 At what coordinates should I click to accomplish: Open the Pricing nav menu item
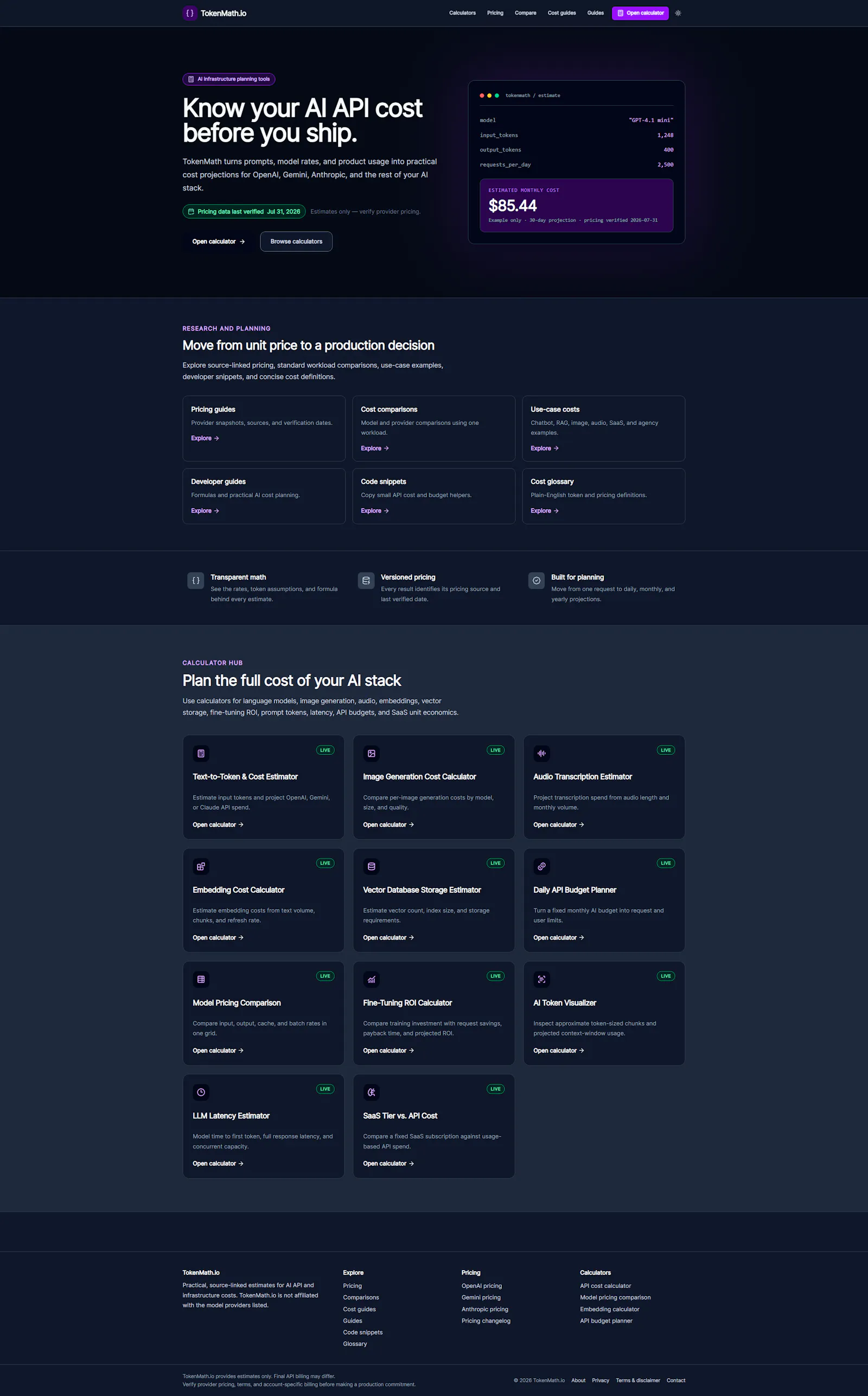click(x=495, y=13)
